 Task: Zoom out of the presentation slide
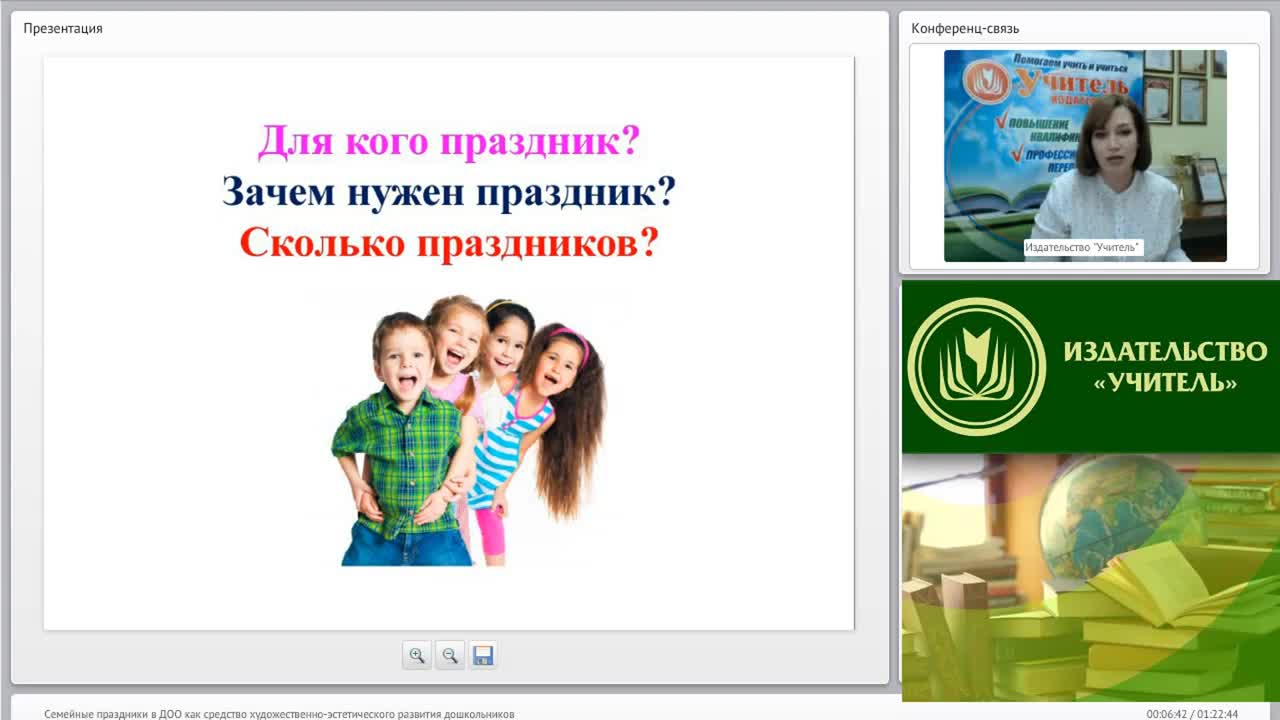[450, 656]
